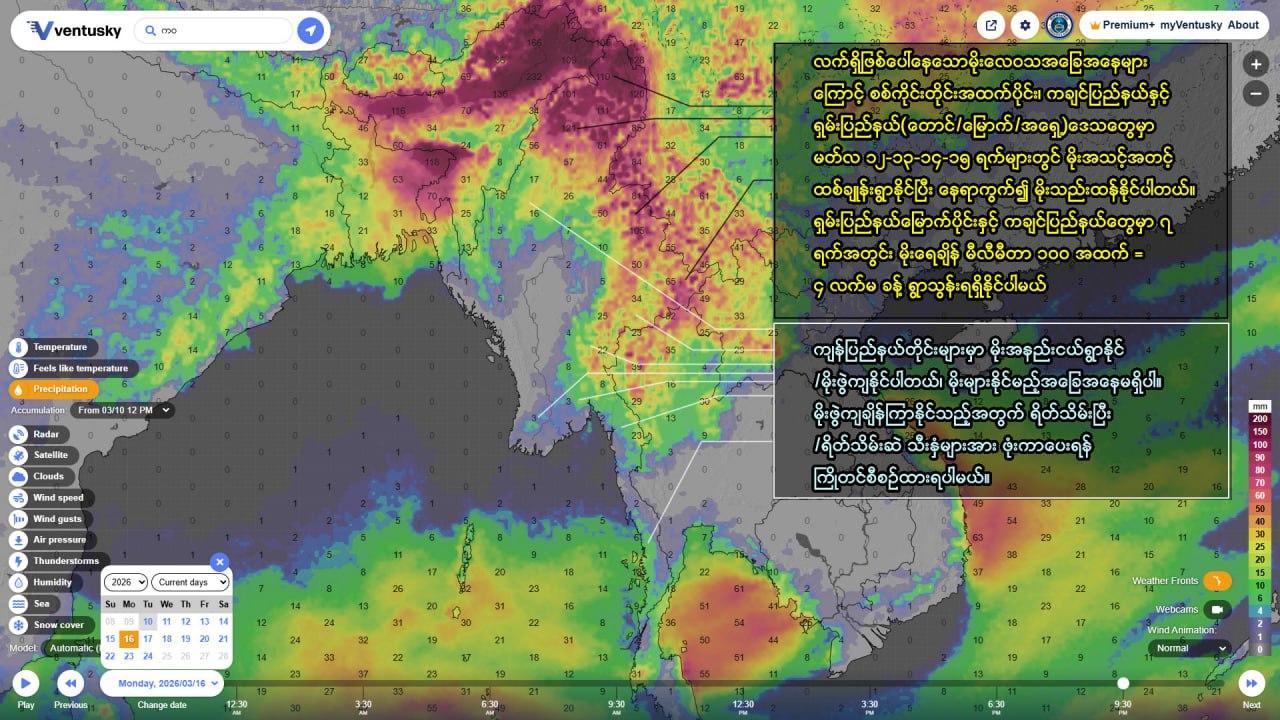
Task: Expand the Wind Animation 'Normal' dropdown
Action: coord(1190,648)
